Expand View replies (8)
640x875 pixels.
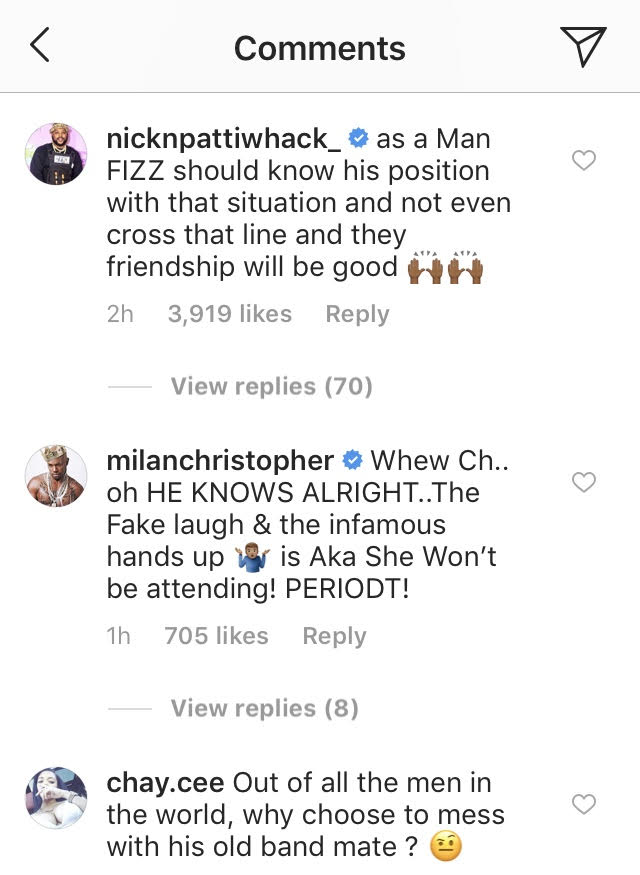tap(264, 708)
